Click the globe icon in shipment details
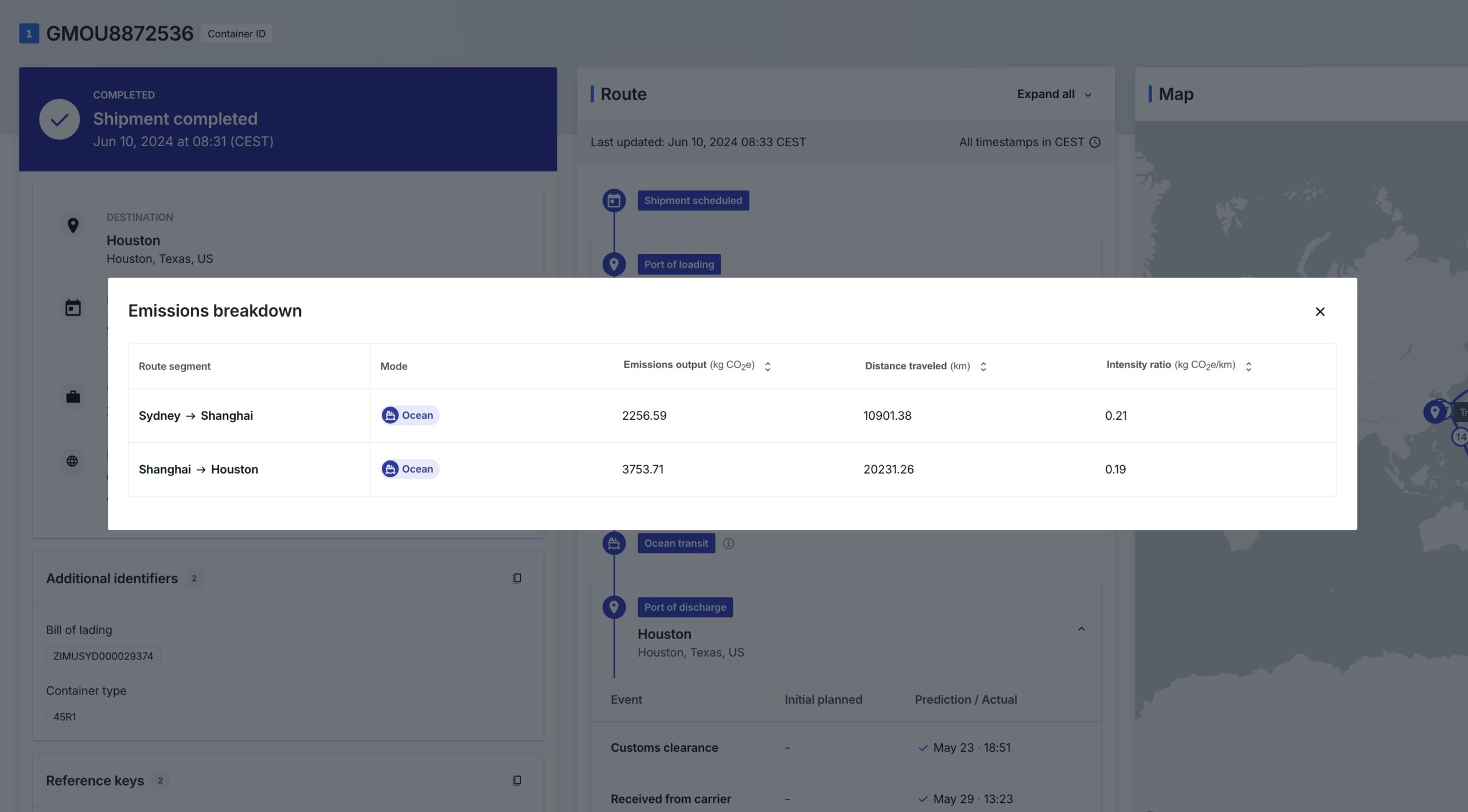Screen dimensions: 1468x812 pyautogui.click(x=72, y=461)
